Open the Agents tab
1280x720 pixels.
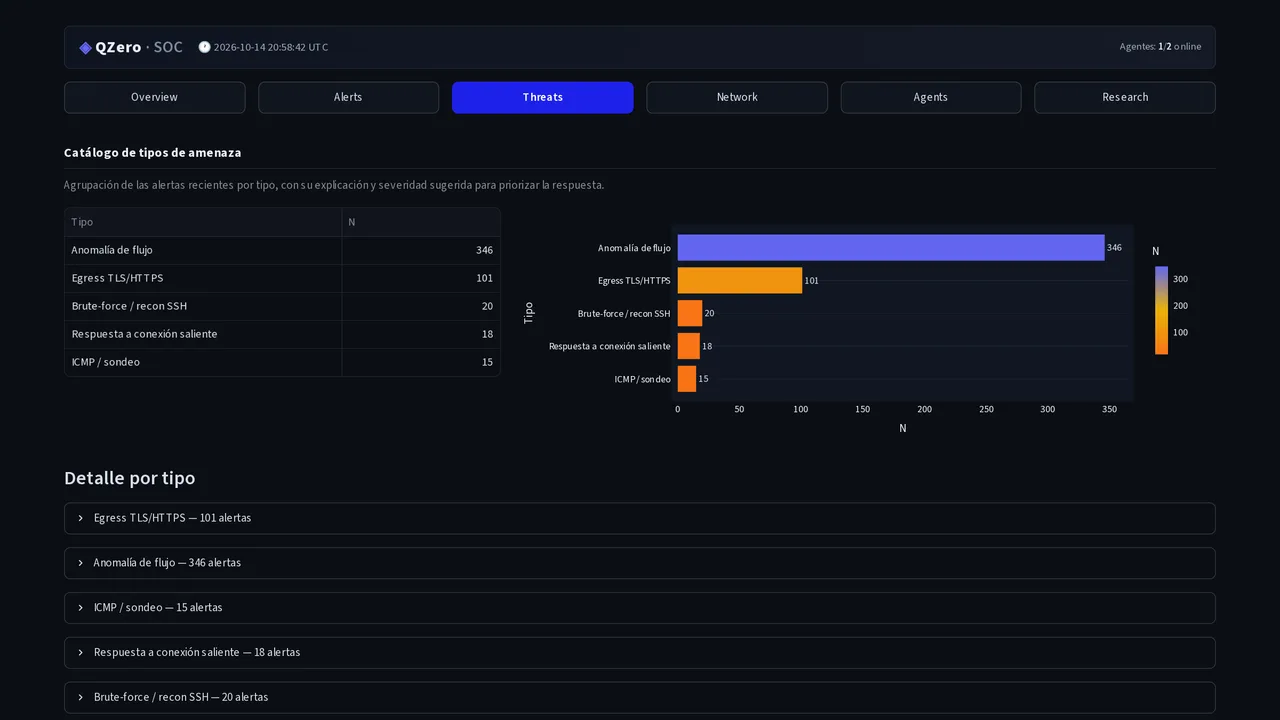[931, 97]
